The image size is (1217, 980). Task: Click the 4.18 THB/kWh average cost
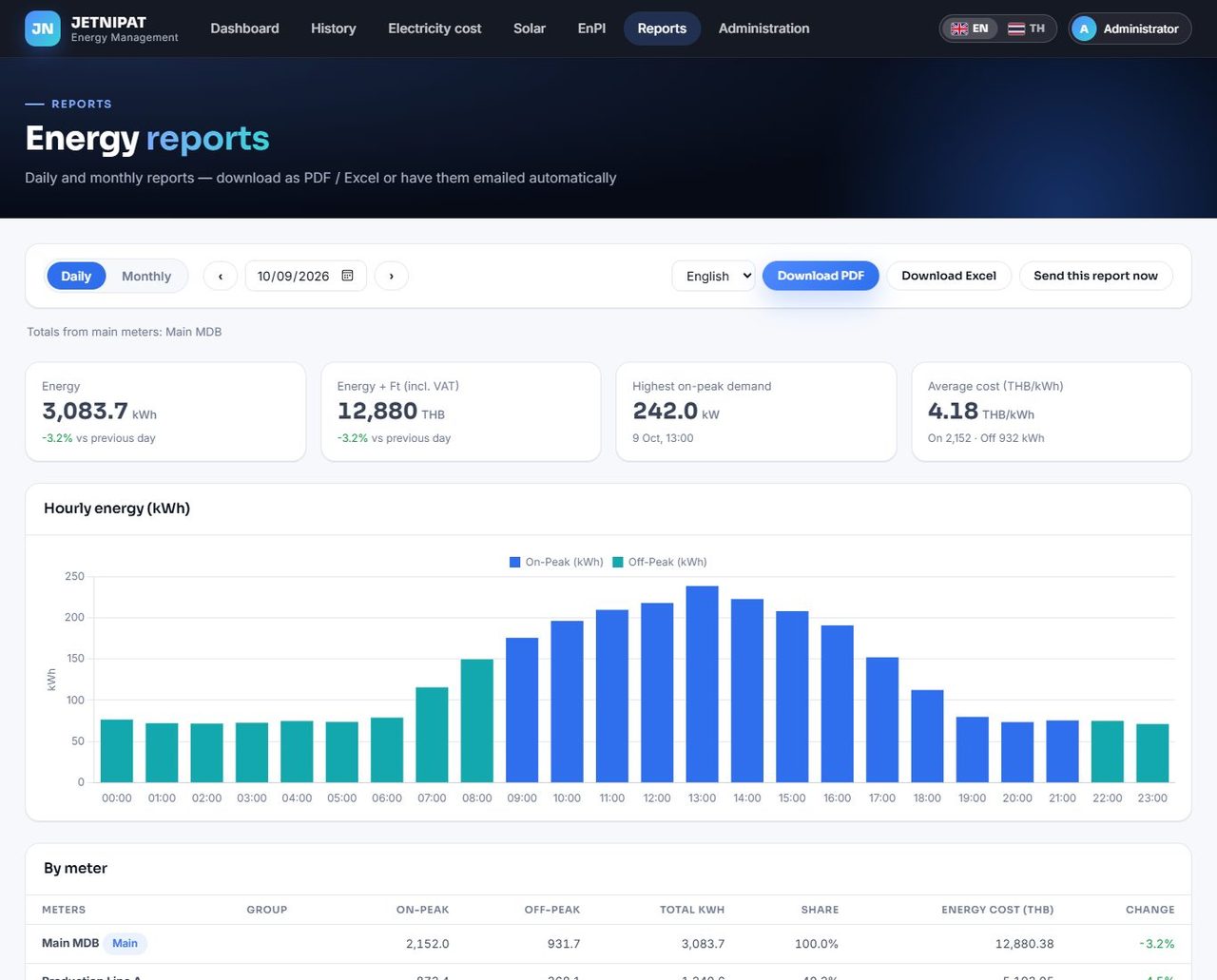pos(981,412)
